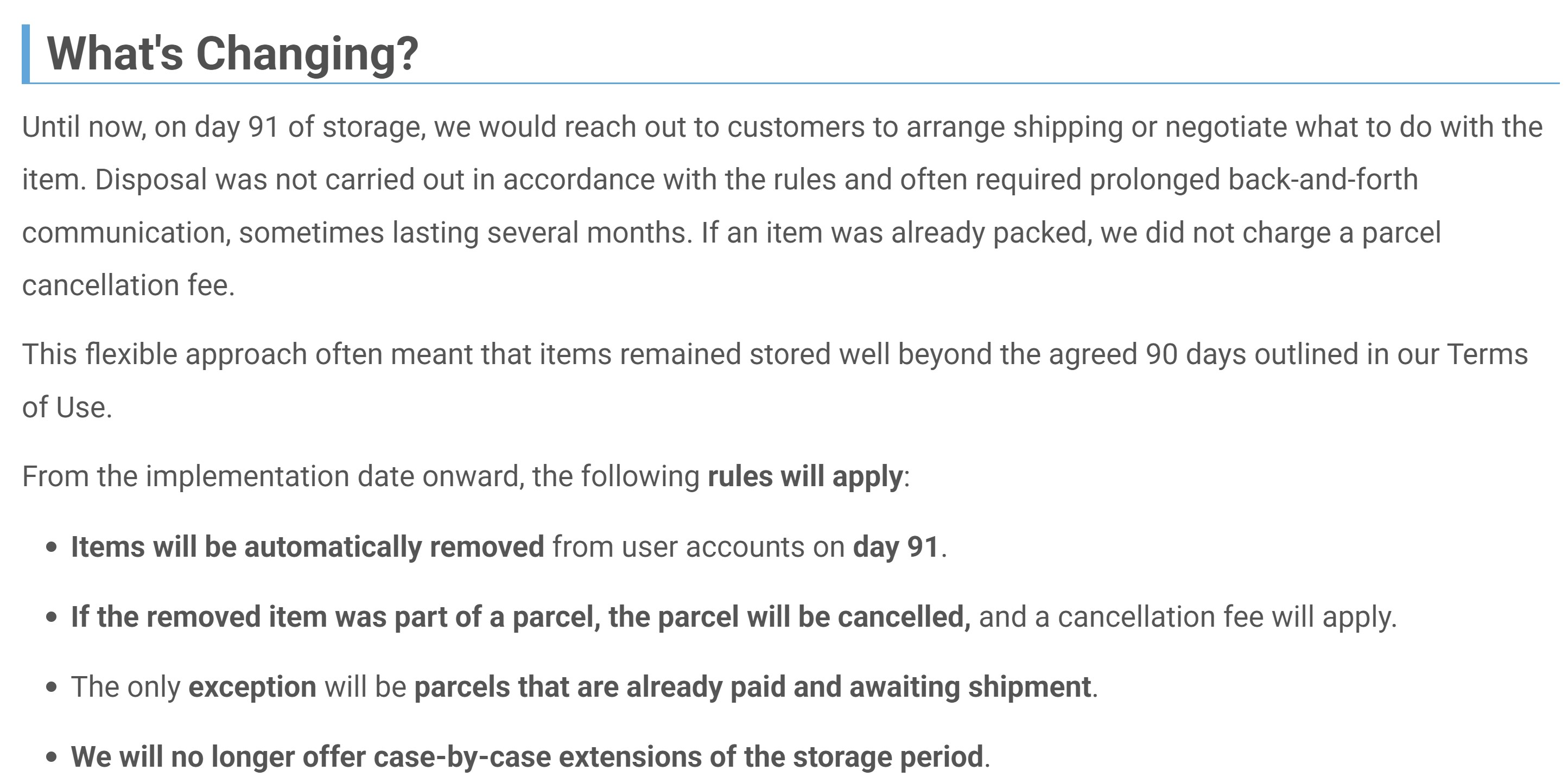Click the bullet marker before "Items will be"
Screen dimensions: 1568x783
coord(52,548)
